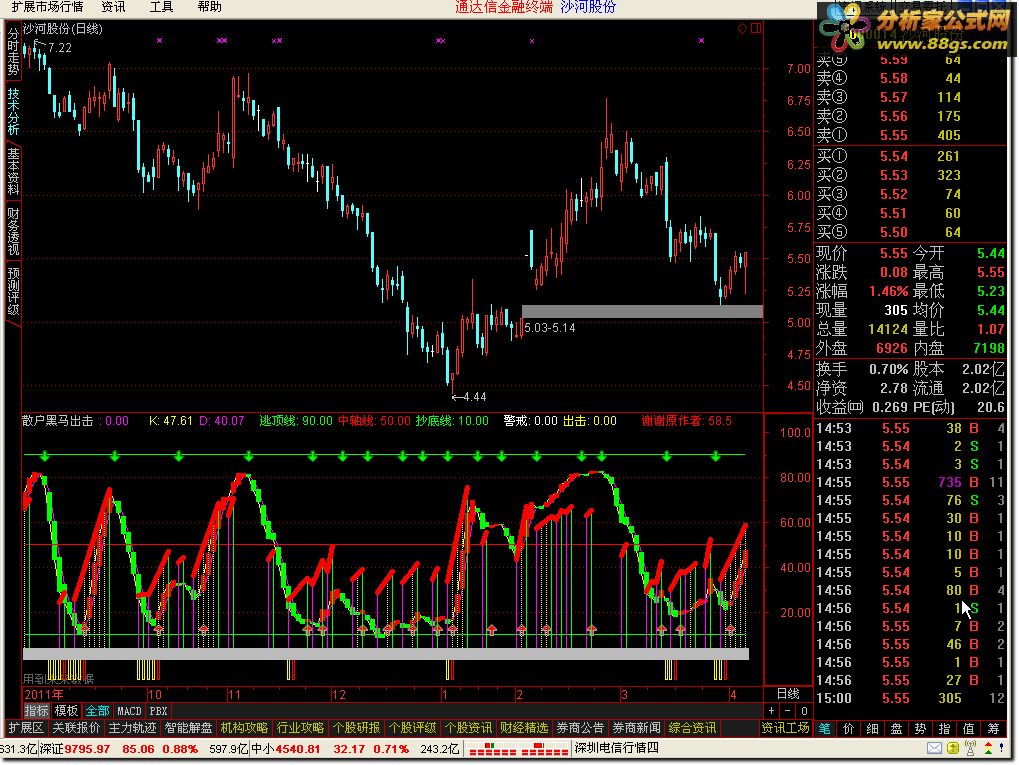This screenshot has width=1019, height=765.
Task: Open the mail envelope status icon
Action: pyautogui.click(x=935, y=749)
